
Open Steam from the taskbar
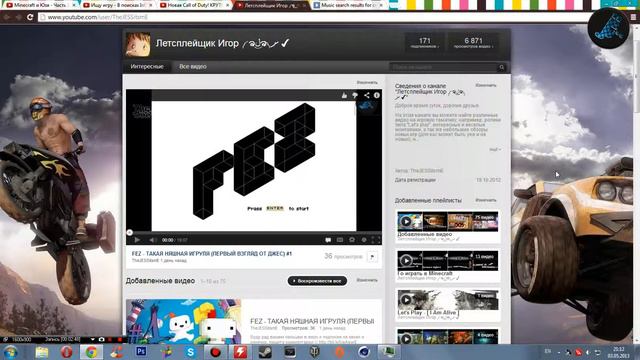(265, 352)
